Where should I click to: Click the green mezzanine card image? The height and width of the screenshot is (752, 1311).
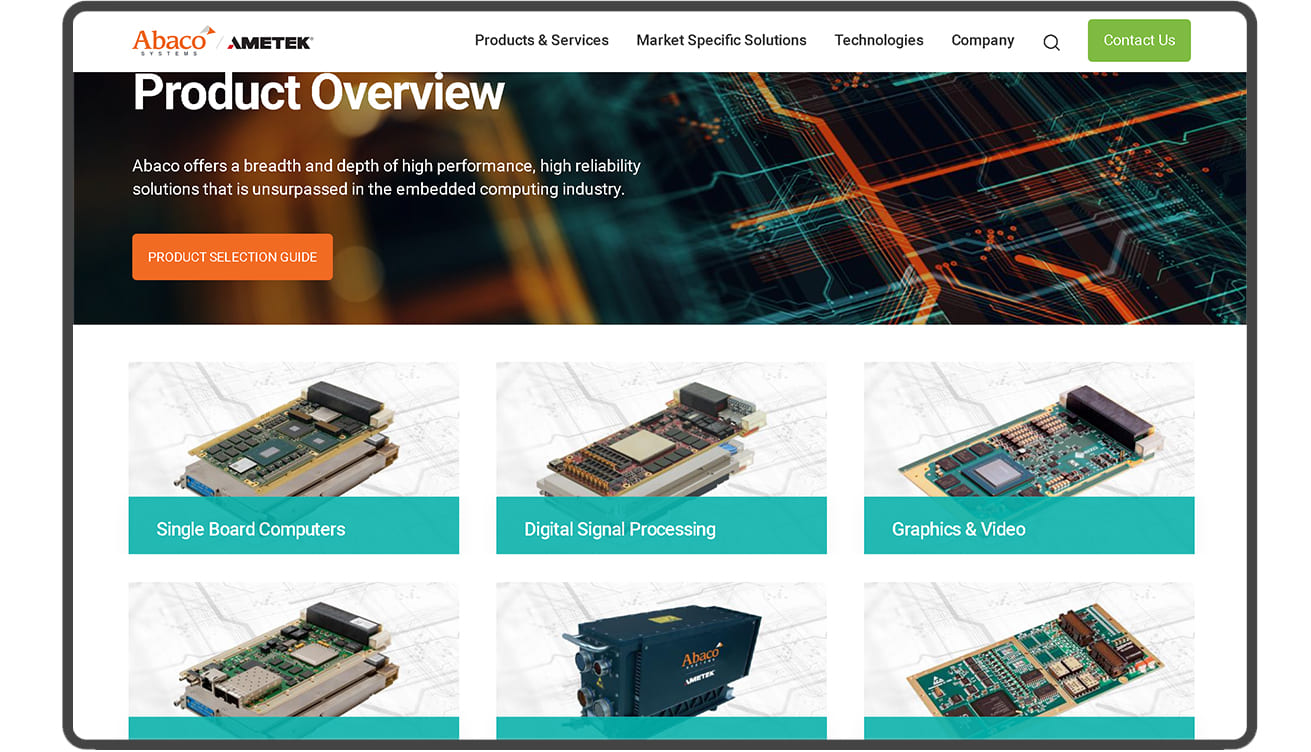click(1029, 650)
